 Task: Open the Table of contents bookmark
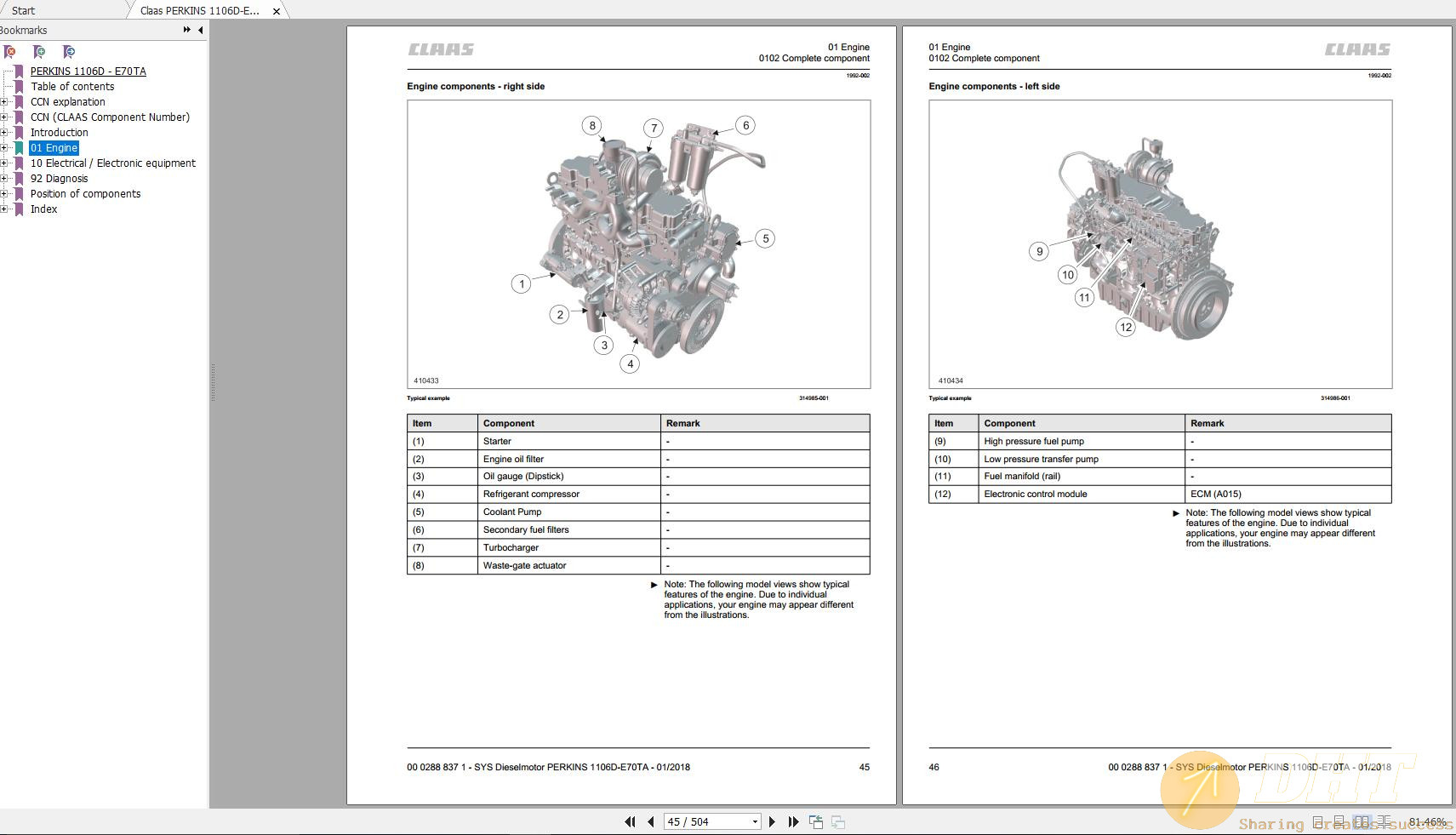tap(72, 87)
